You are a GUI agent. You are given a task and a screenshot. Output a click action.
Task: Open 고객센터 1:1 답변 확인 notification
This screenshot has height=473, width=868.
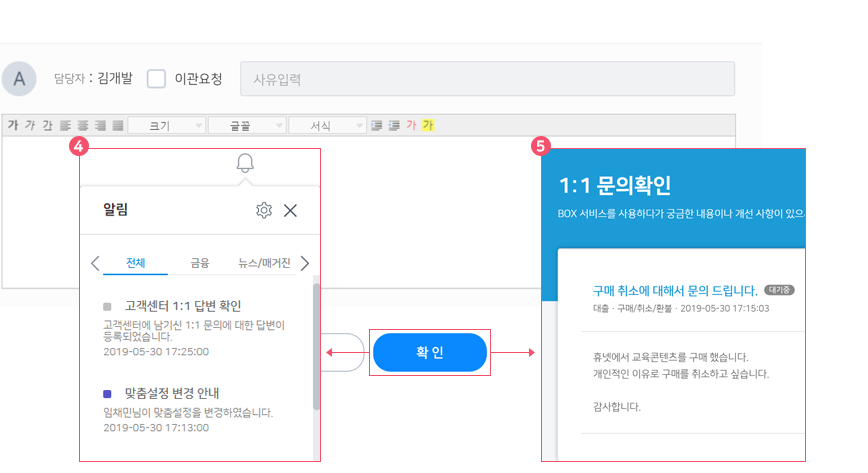coord(183,306)
